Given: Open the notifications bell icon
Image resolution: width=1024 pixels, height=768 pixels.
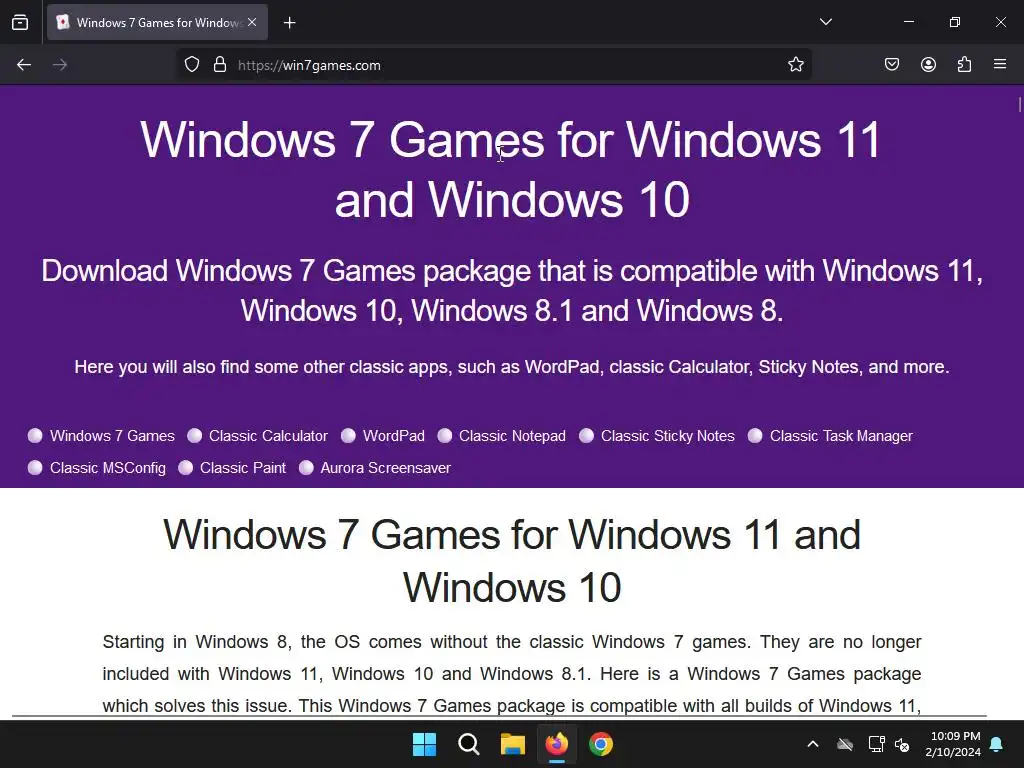Looking at the screenshot, I should [997, 744].
